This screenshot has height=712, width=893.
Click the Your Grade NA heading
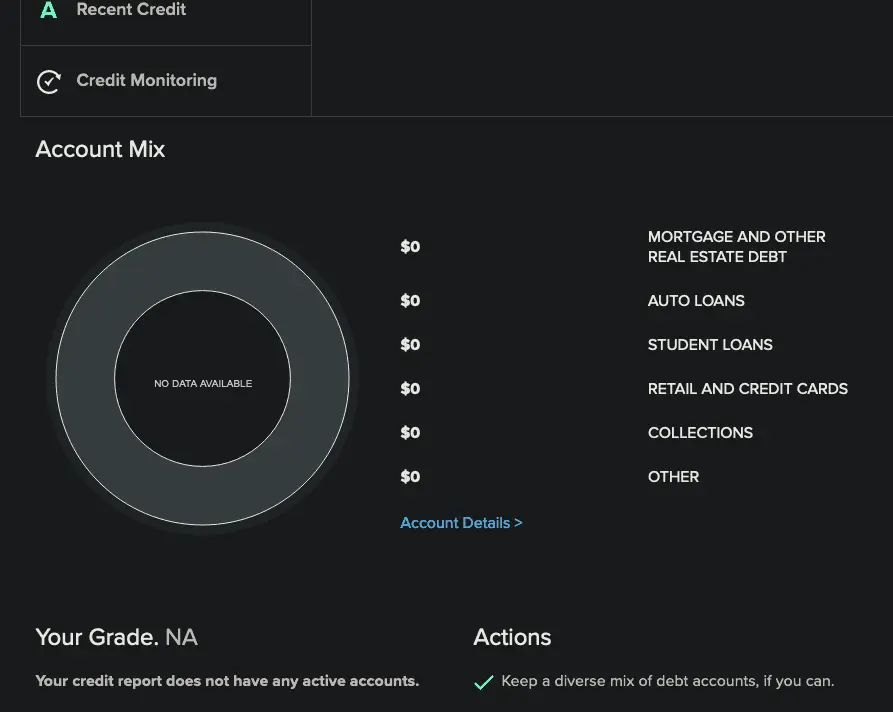point(116,638)
